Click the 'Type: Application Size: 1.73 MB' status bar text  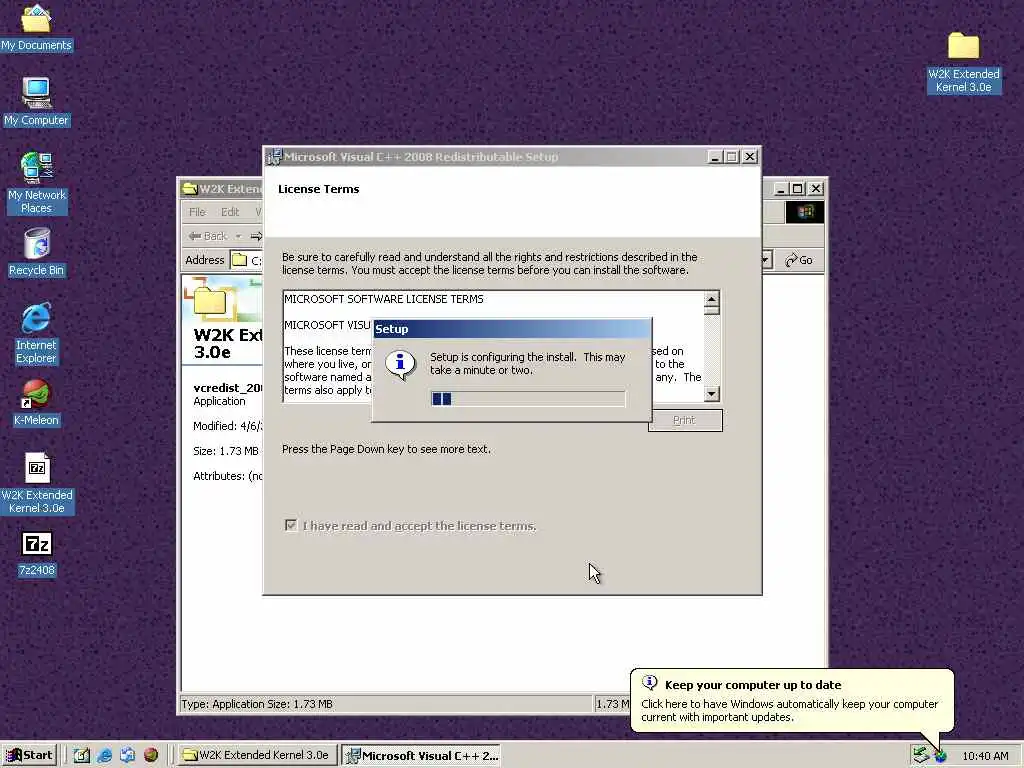pyautogui.click(x=257, y=704)
